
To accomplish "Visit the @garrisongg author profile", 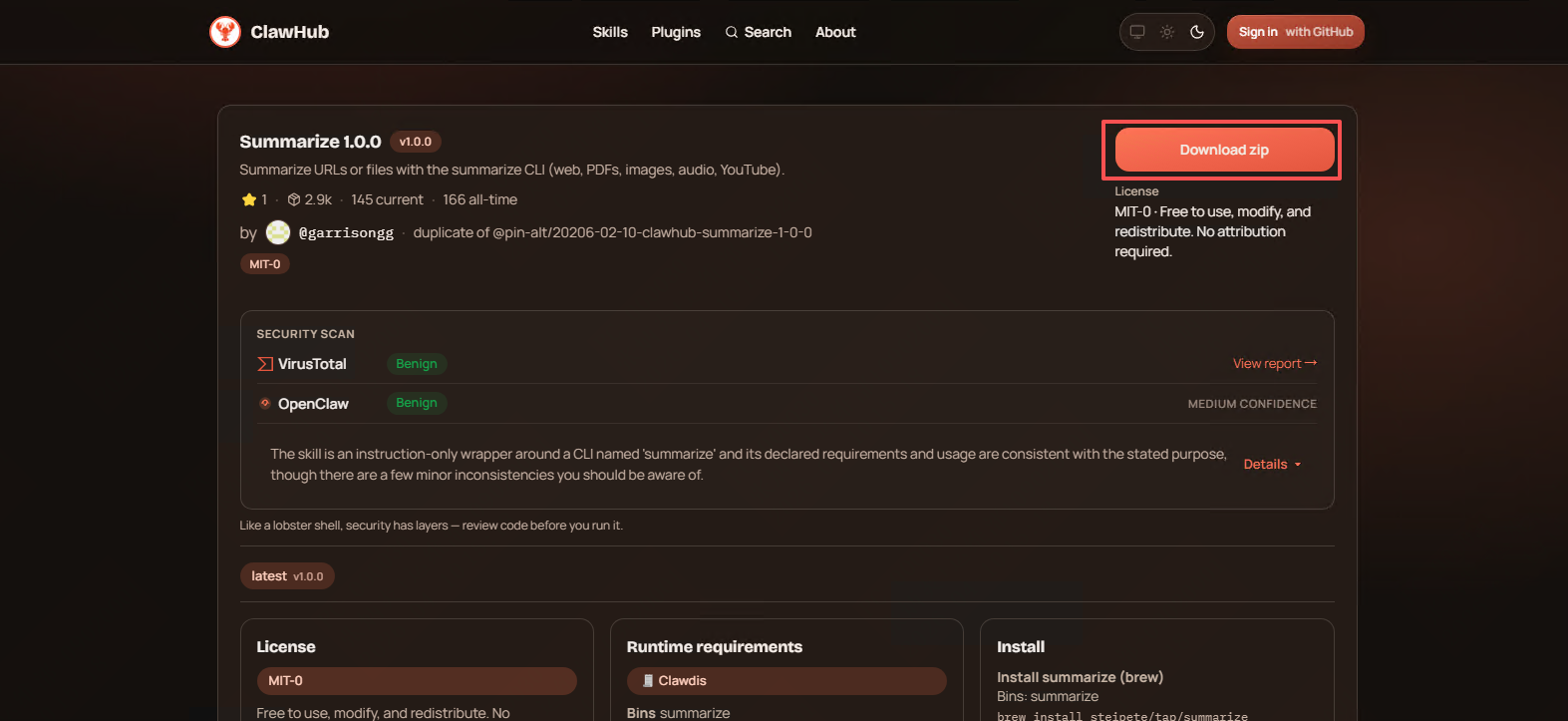I will click(x=346, y=232).
